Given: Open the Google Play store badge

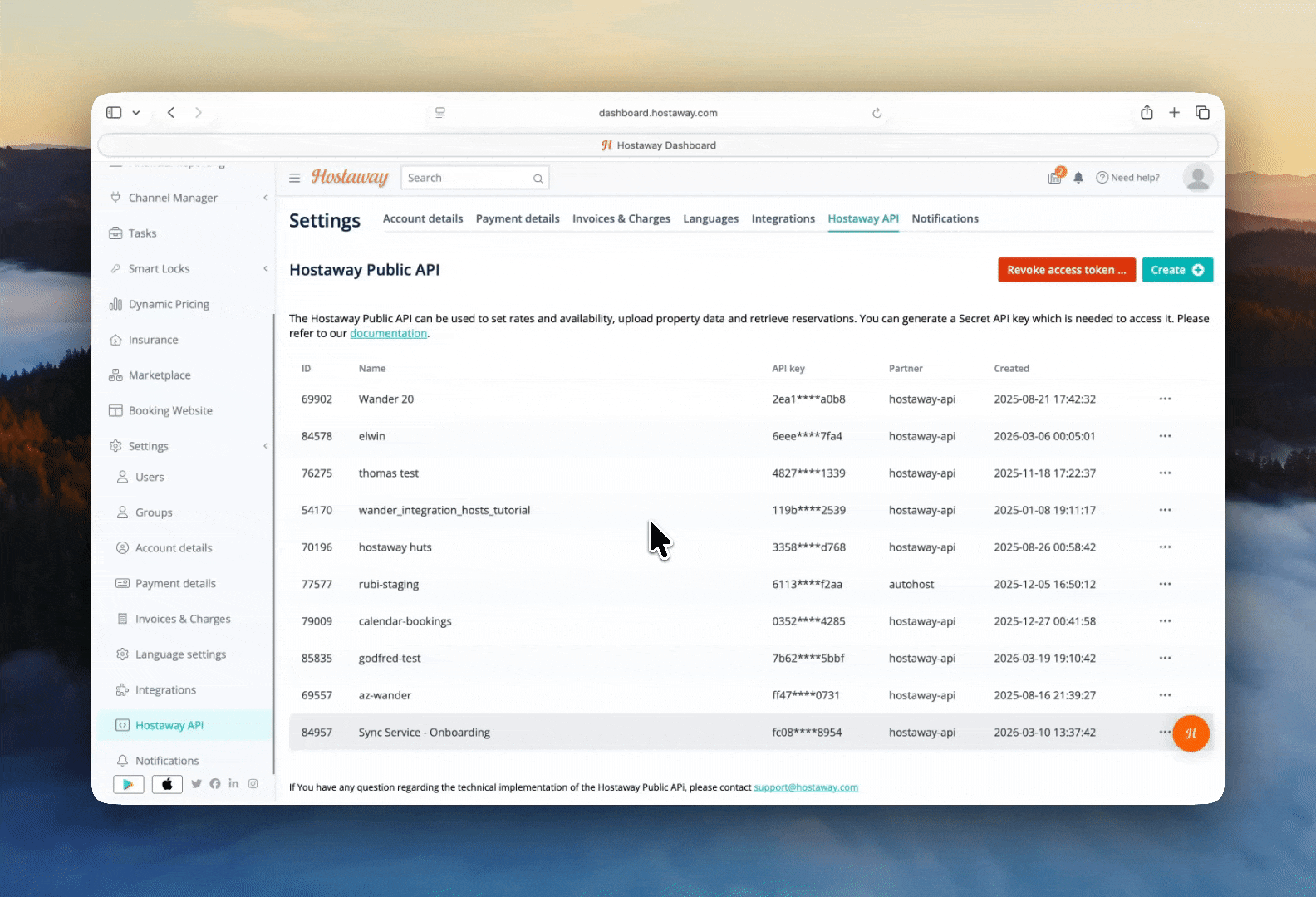Looking at the screenshot, I should tap(129, 784).
